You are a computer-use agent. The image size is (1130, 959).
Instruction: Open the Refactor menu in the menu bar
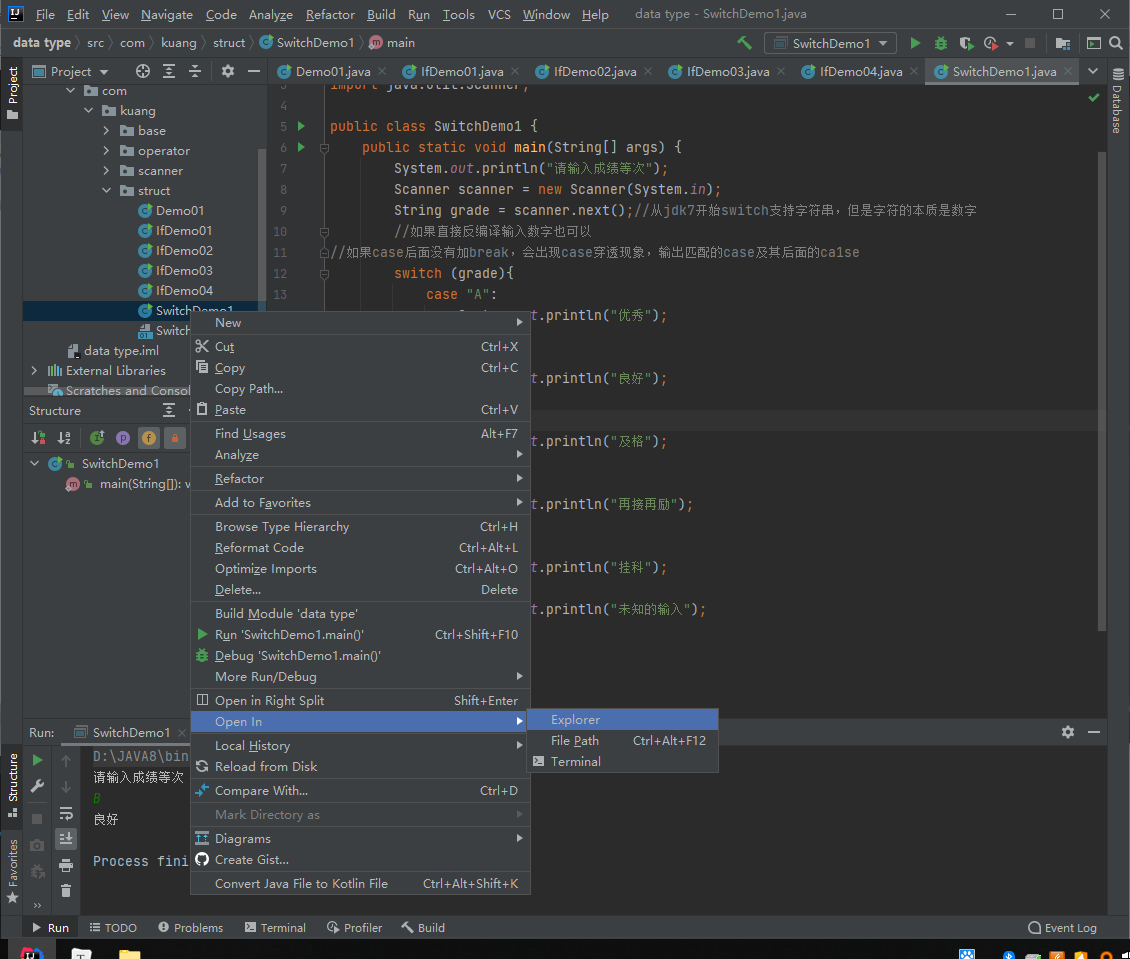330,14
